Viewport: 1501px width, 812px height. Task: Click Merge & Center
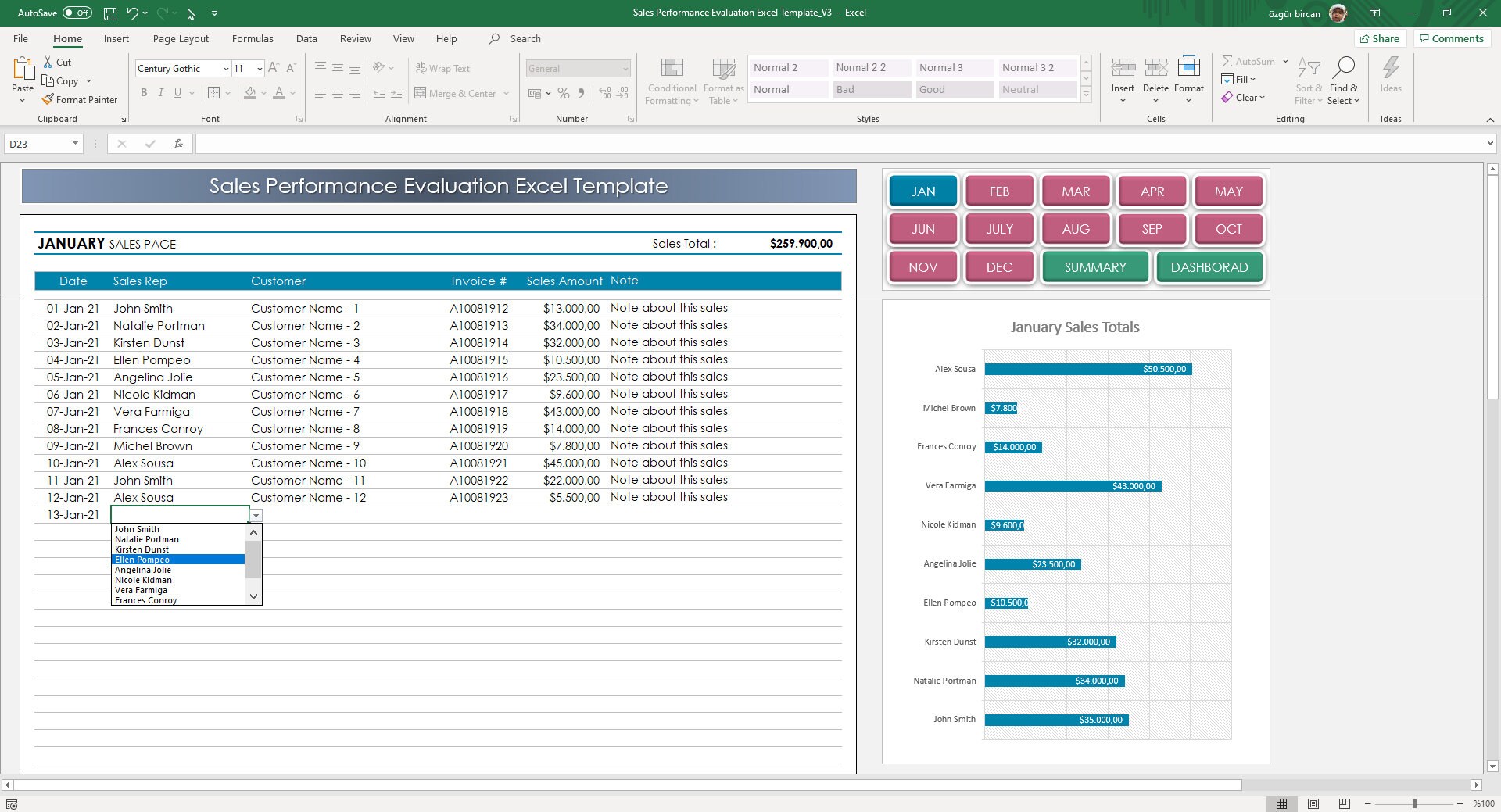point(457,93)
